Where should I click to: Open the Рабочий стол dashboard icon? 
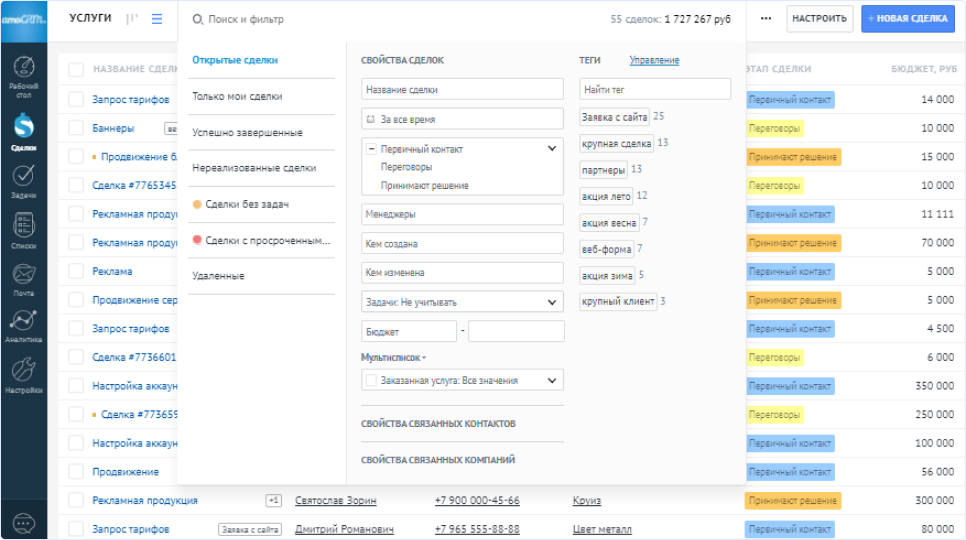pos(23,76)
